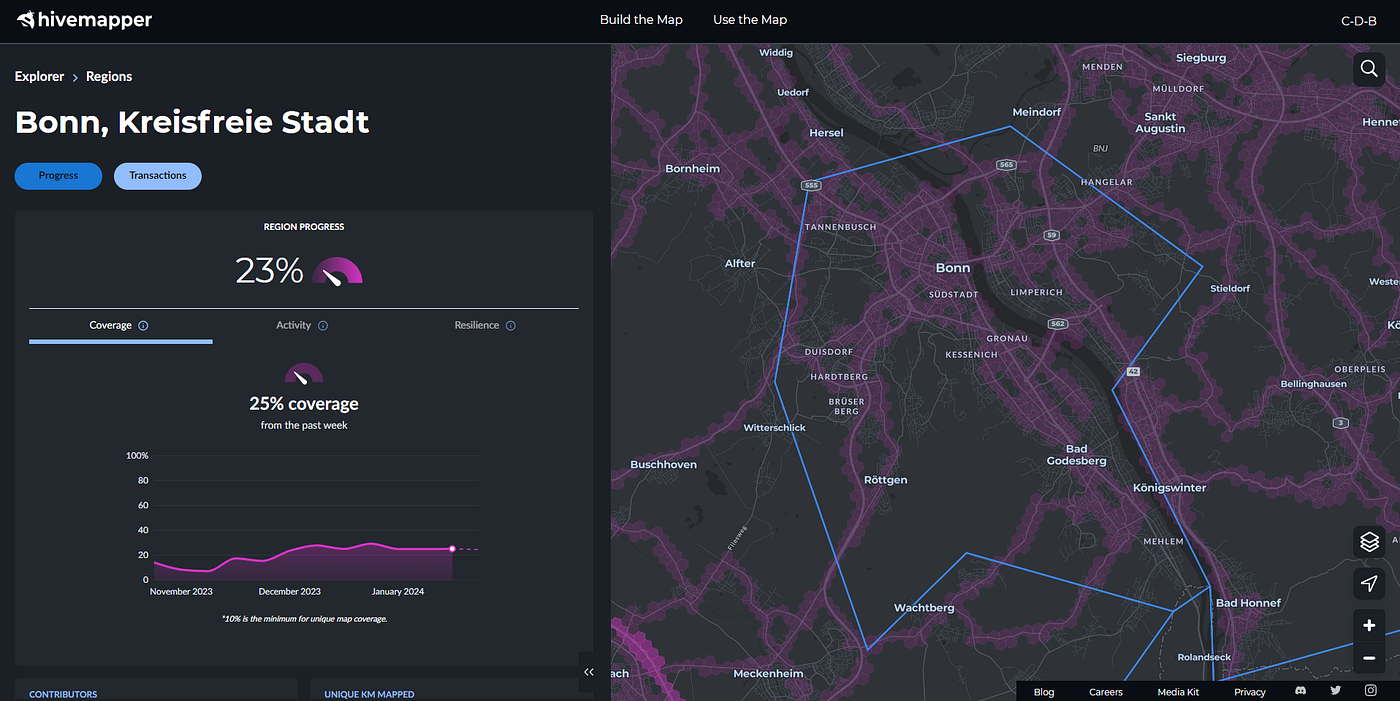1400x701 pixels.
Task: Open the Build the Map menu
Action: pyautogui.click(x=641, y=20)
